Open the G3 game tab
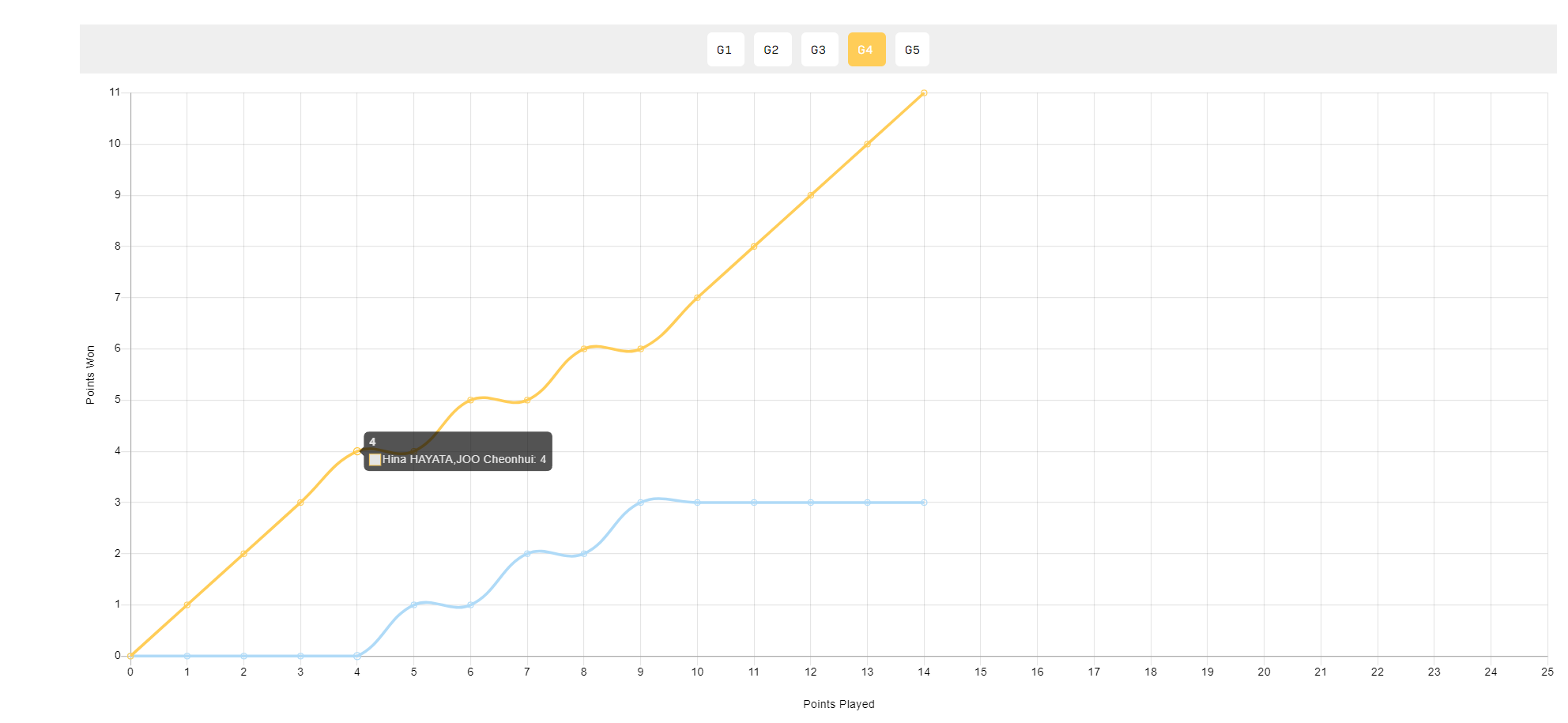The image size is (1568, 723). (x=819, y=50)
